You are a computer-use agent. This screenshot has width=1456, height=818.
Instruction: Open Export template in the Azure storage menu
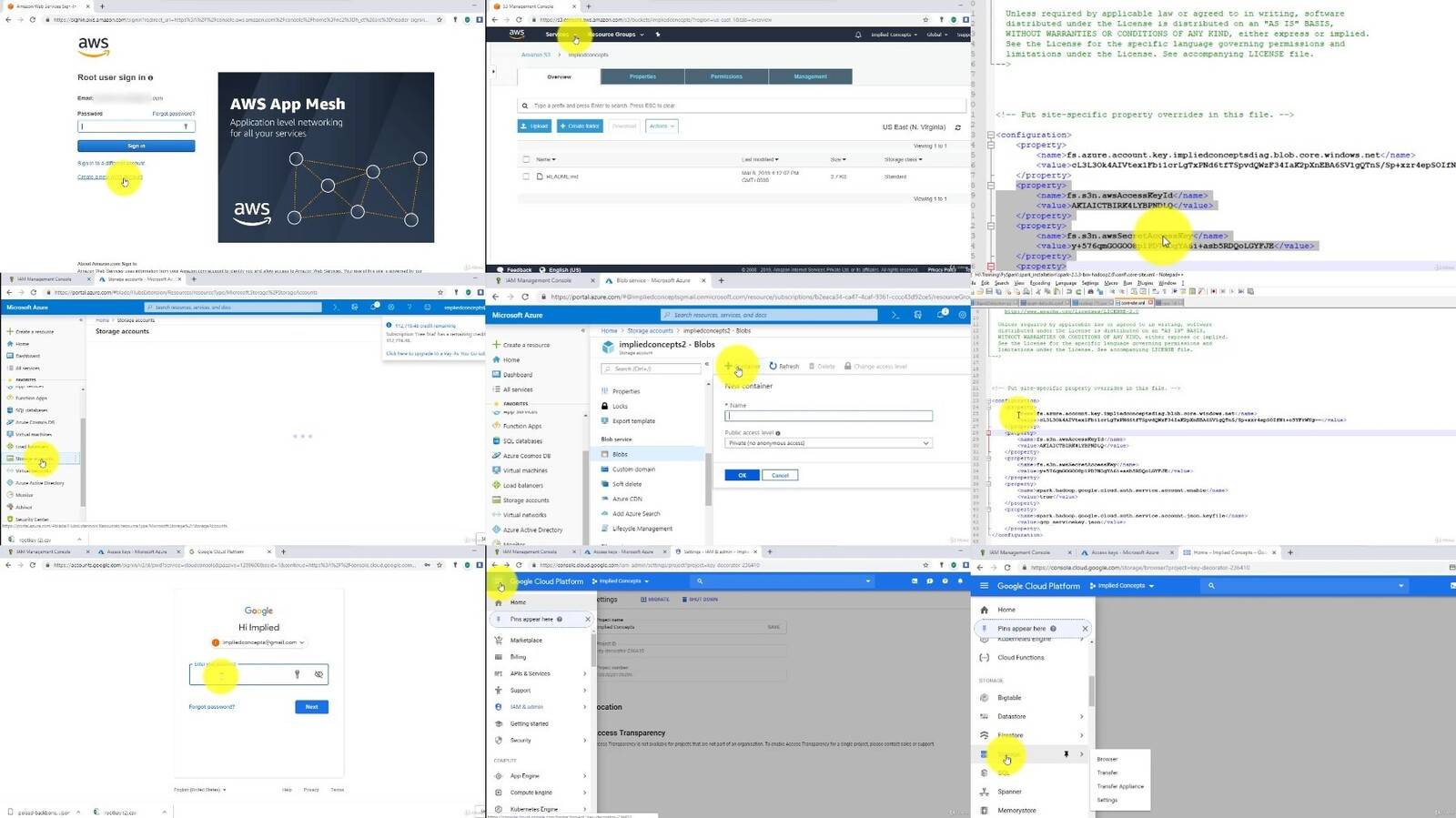tap(628, 421)
